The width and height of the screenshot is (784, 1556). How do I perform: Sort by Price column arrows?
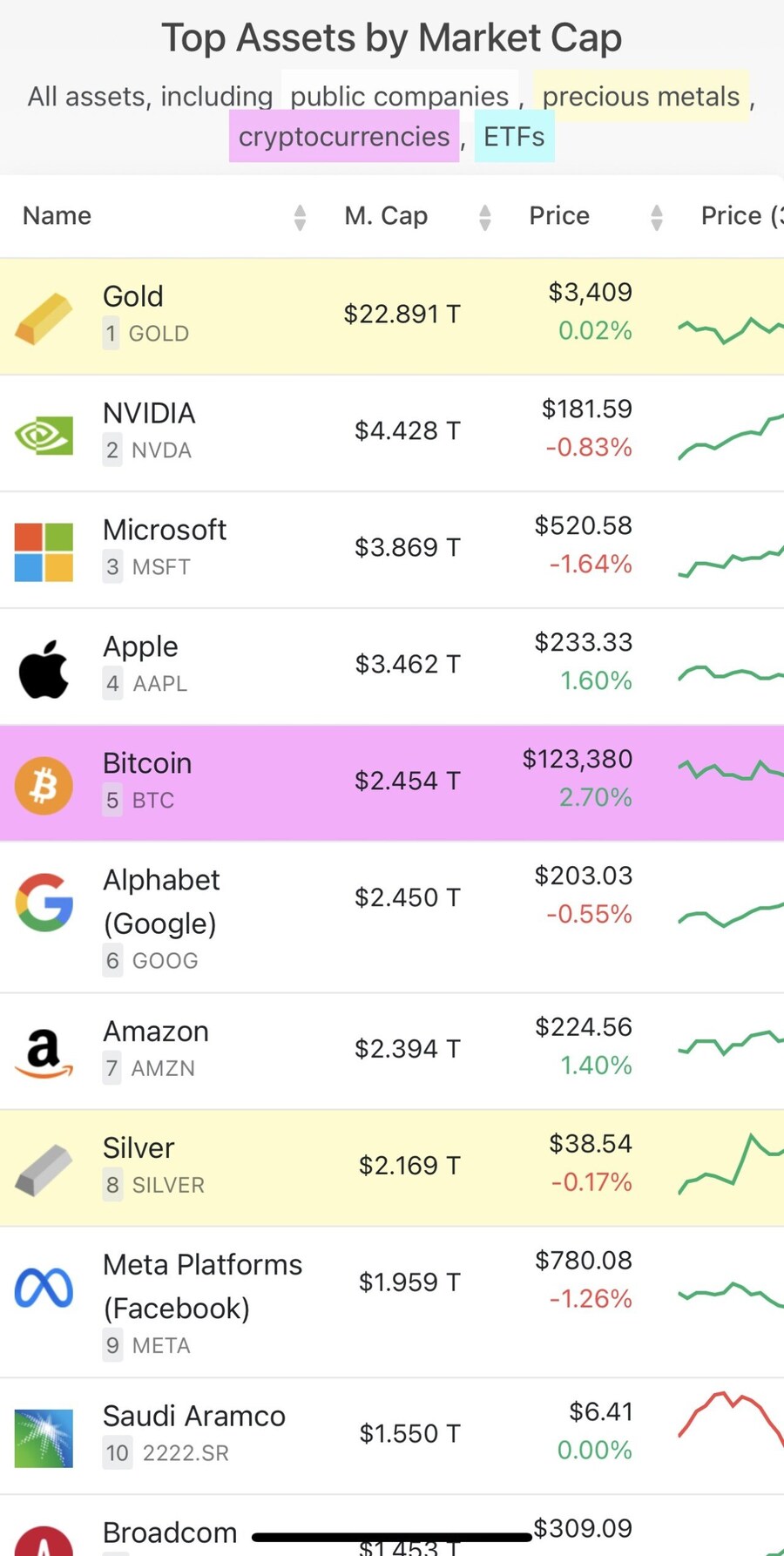point(657,217)
